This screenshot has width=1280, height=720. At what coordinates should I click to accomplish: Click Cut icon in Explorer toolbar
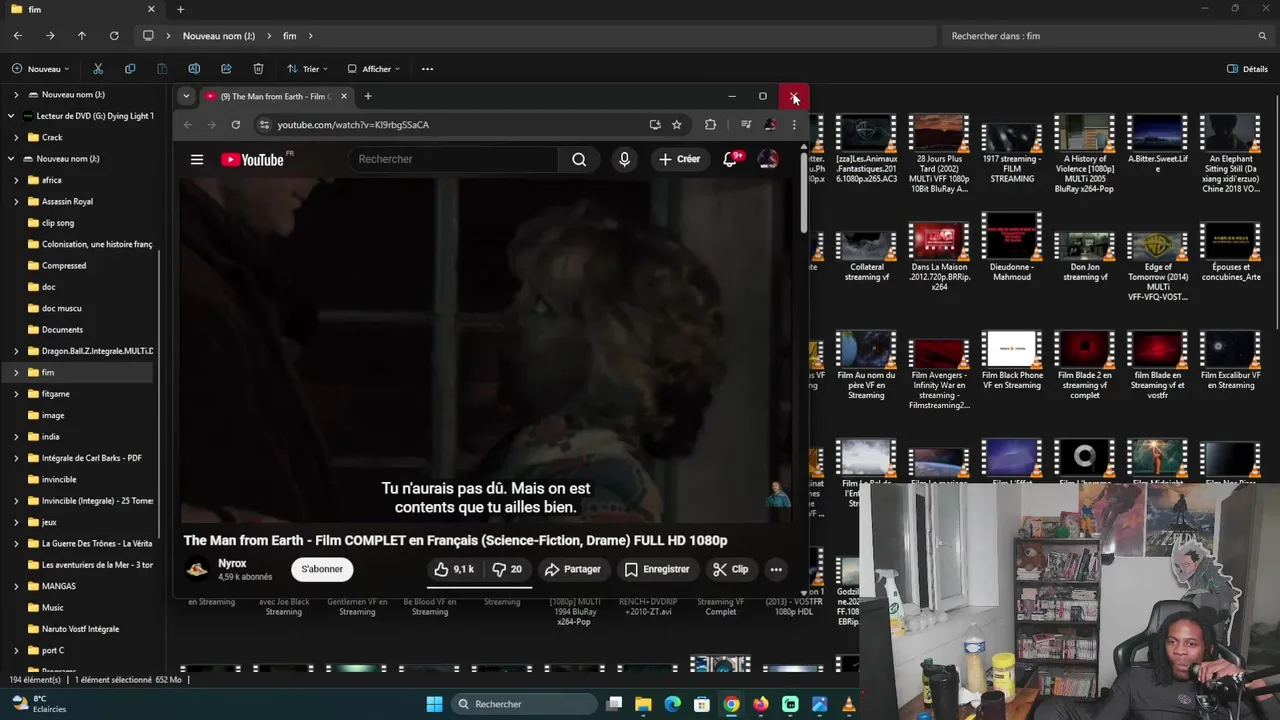(98, 69)
